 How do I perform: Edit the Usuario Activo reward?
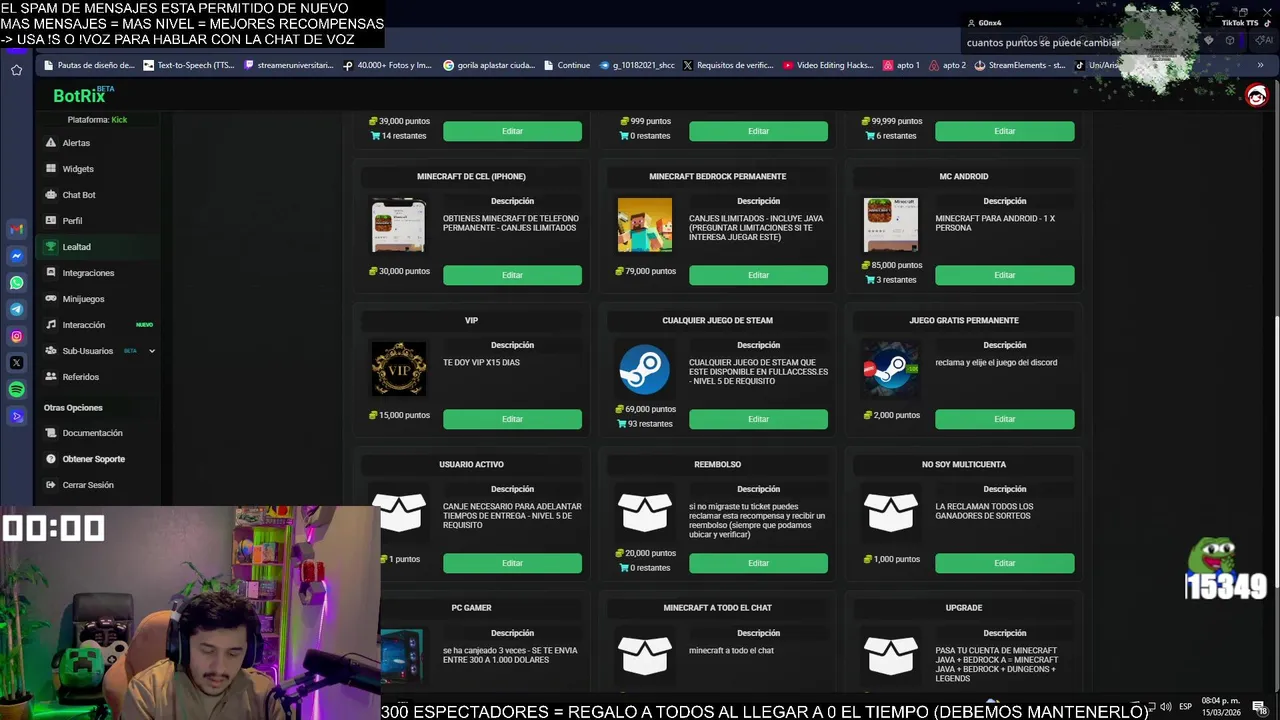(512, 563)
